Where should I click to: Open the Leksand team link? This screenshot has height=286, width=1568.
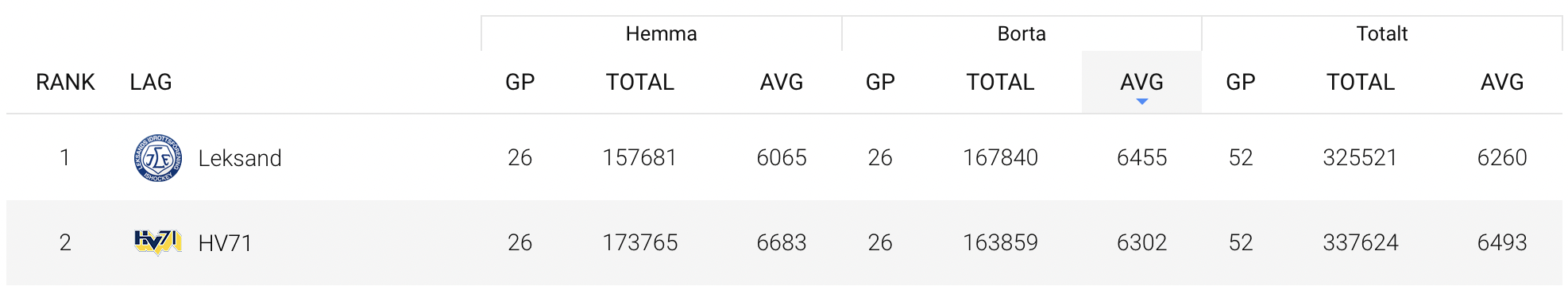point(240,158)
